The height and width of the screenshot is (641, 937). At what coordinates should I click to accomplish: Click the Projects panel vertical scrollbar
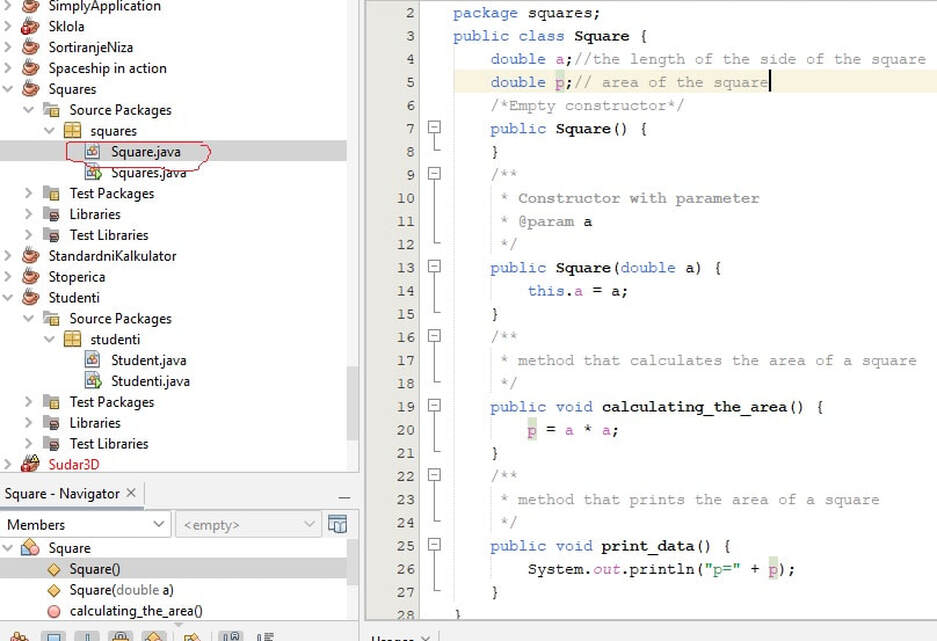coord(353,403)
